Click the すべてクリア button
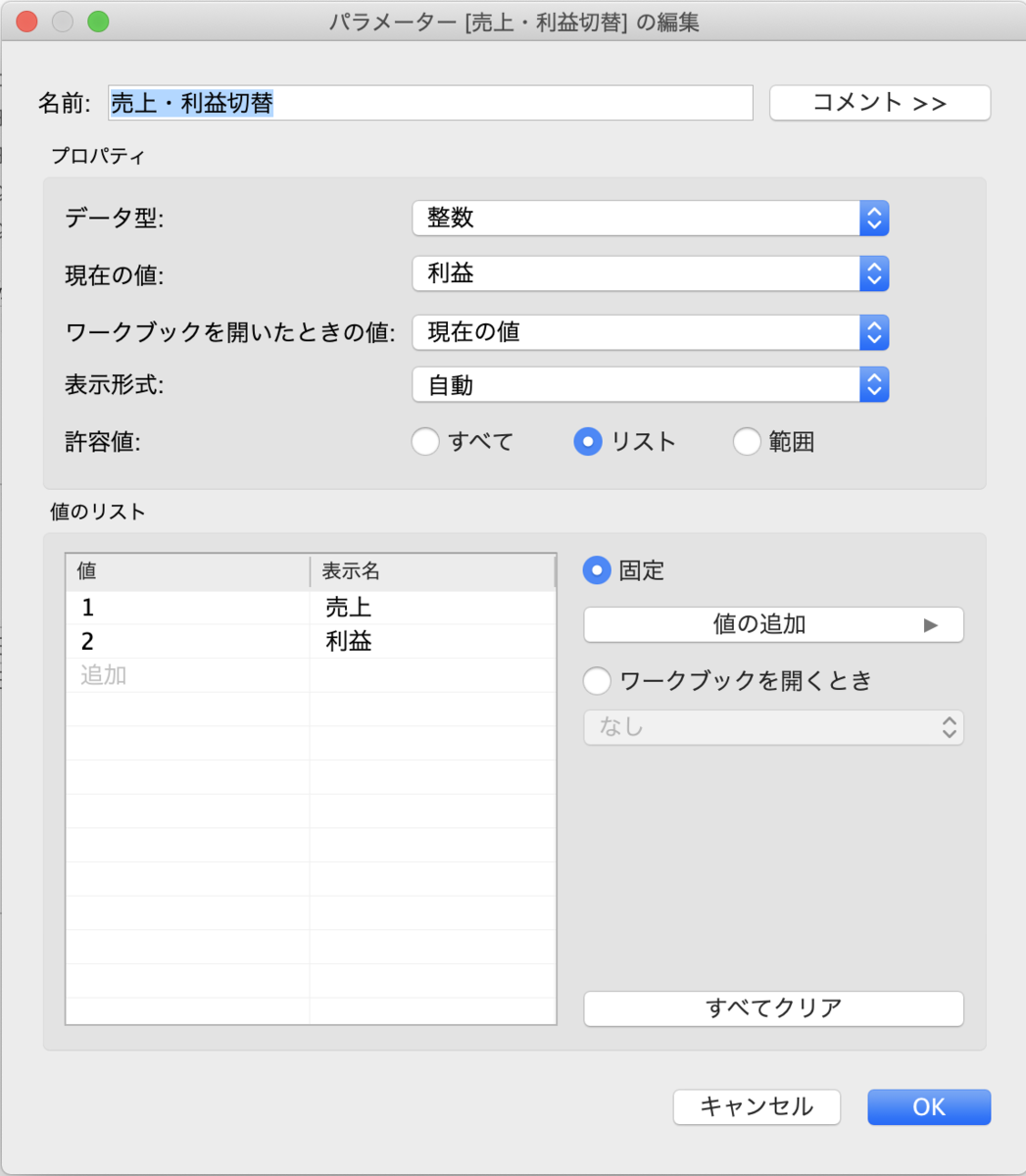Viewport: 1026px width, 1176px height. tap(774, 1008)
